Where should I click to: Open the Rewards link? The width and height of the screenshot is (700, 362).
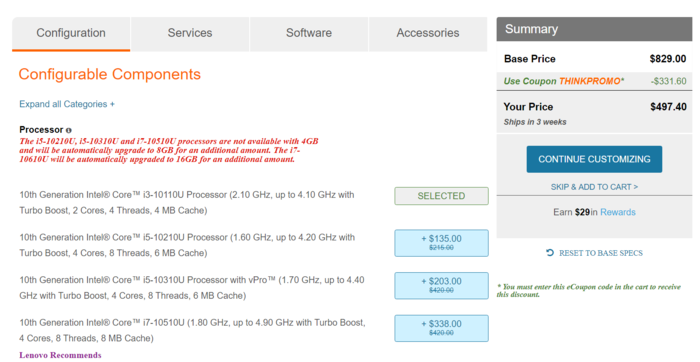click(617, 212)
